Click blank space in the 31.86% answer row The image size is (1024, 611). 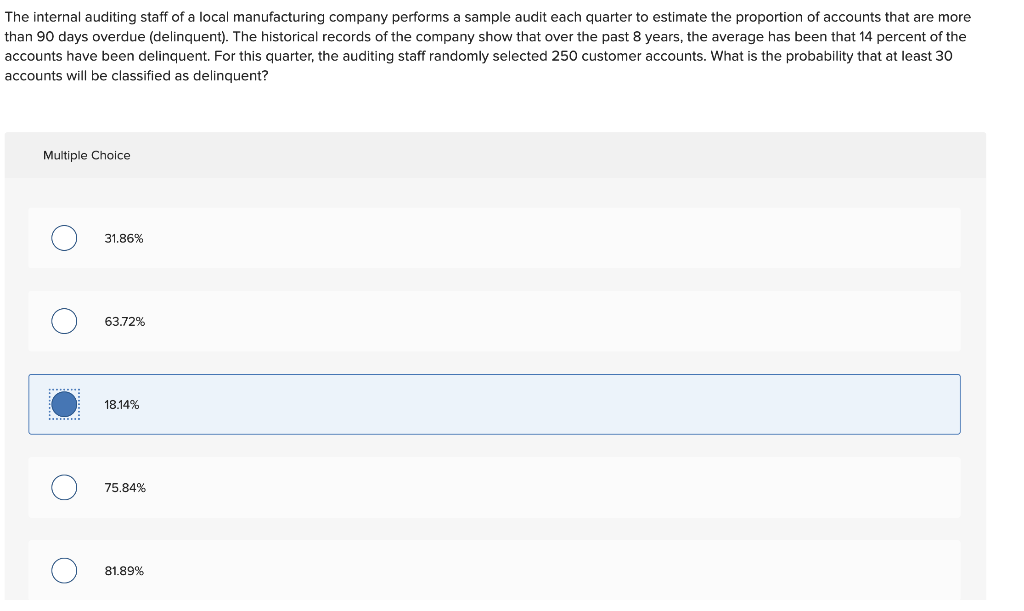coord(549,238)
